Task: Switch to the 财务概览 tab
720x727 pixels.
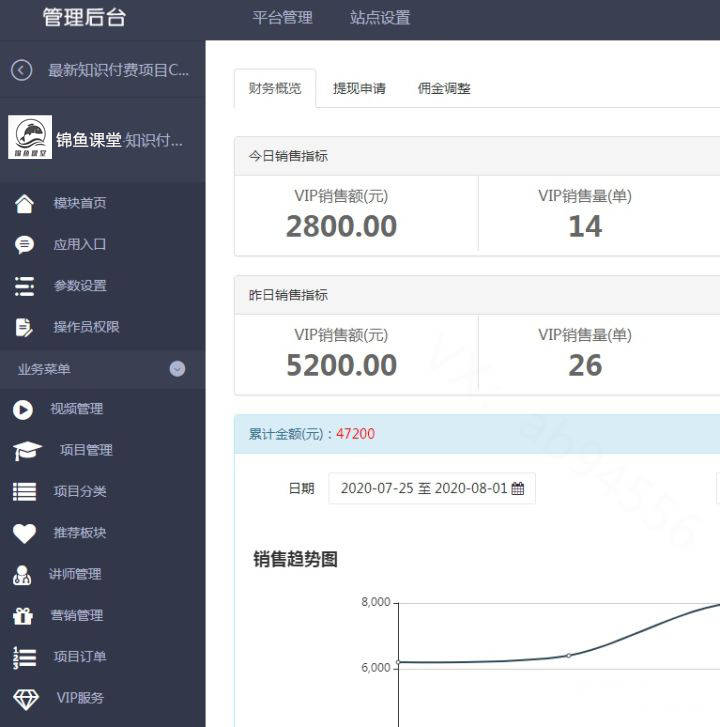Action: coord(275,88)
